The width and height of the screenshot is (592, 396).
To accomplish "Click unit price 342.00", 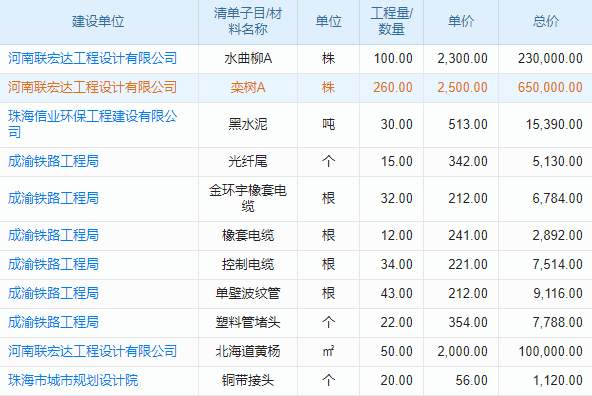I will [468, 161].
